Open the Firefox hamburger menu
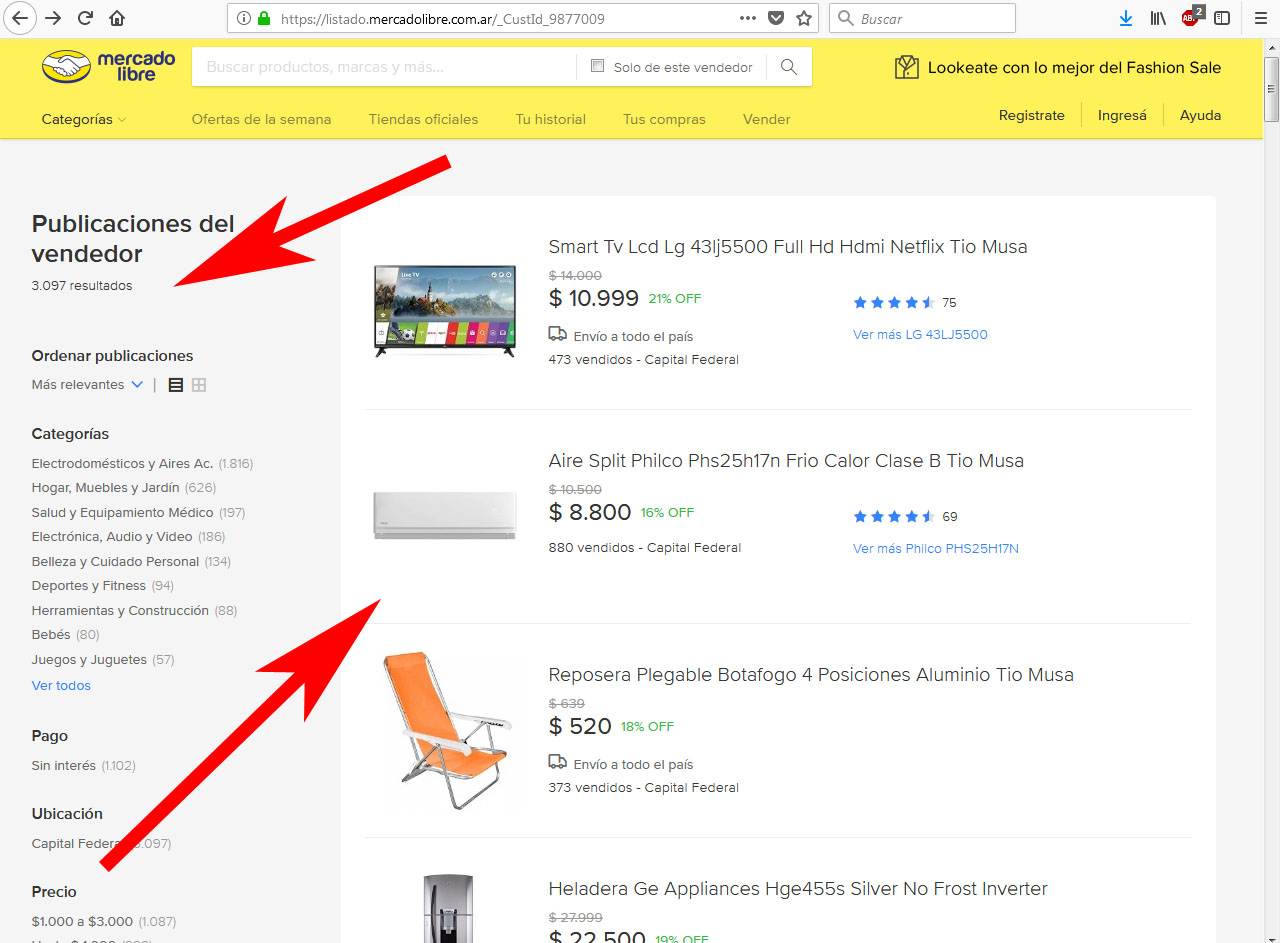The height and width of the screenshot is (943, 1280). (1260, 17)
